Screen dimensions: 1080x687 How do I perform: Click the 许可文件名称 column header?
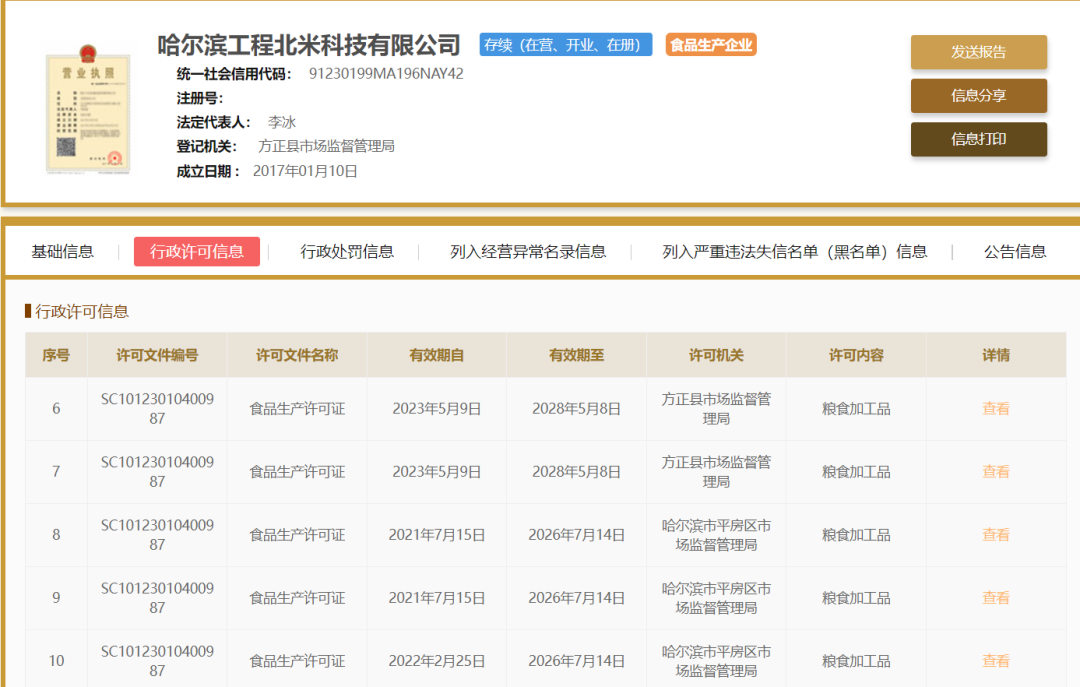(297, 356)
